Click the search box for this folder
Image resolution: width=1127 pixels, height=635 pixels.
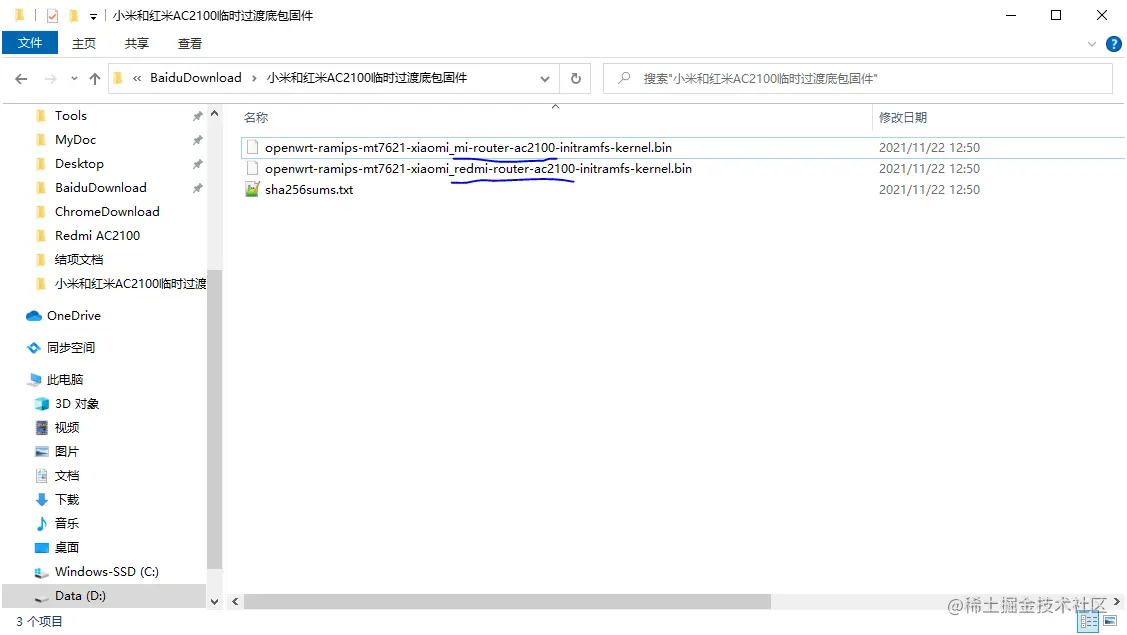(x=857, y=78)
